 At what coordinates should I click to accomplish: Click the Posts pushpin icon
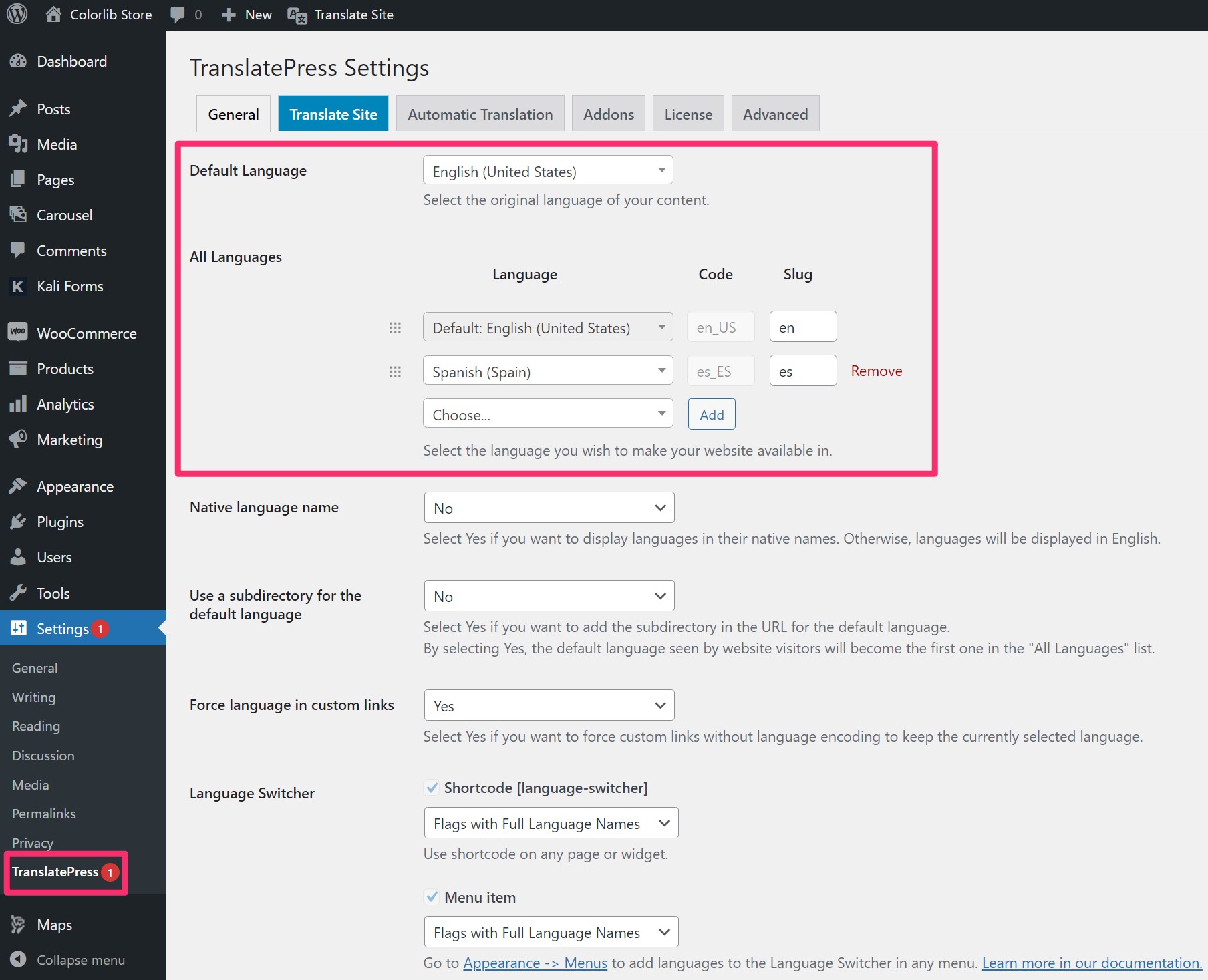tap(19, 108)
